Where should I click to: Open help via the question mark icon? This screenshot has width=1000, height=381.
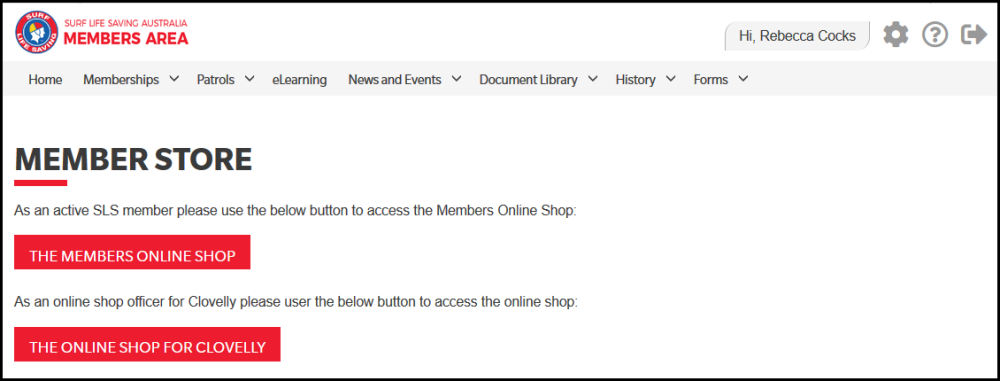coord(935,34)
